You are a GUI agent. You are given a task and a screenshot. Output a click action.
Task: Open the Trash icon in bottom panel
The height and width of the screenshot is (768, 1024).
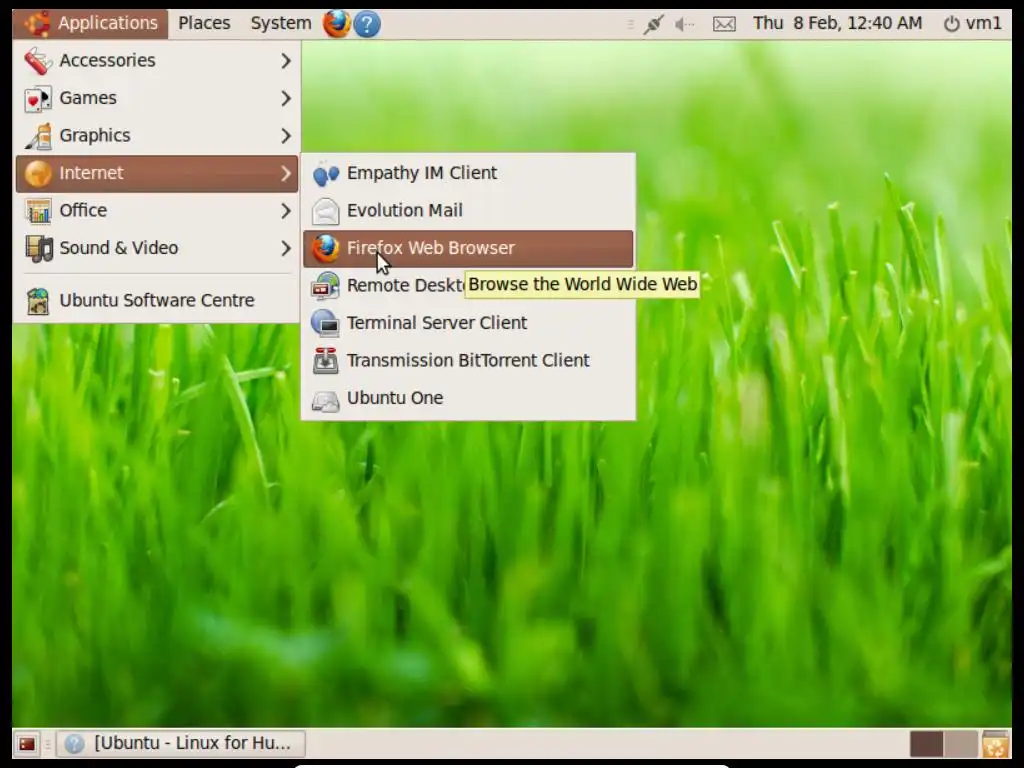995,744
